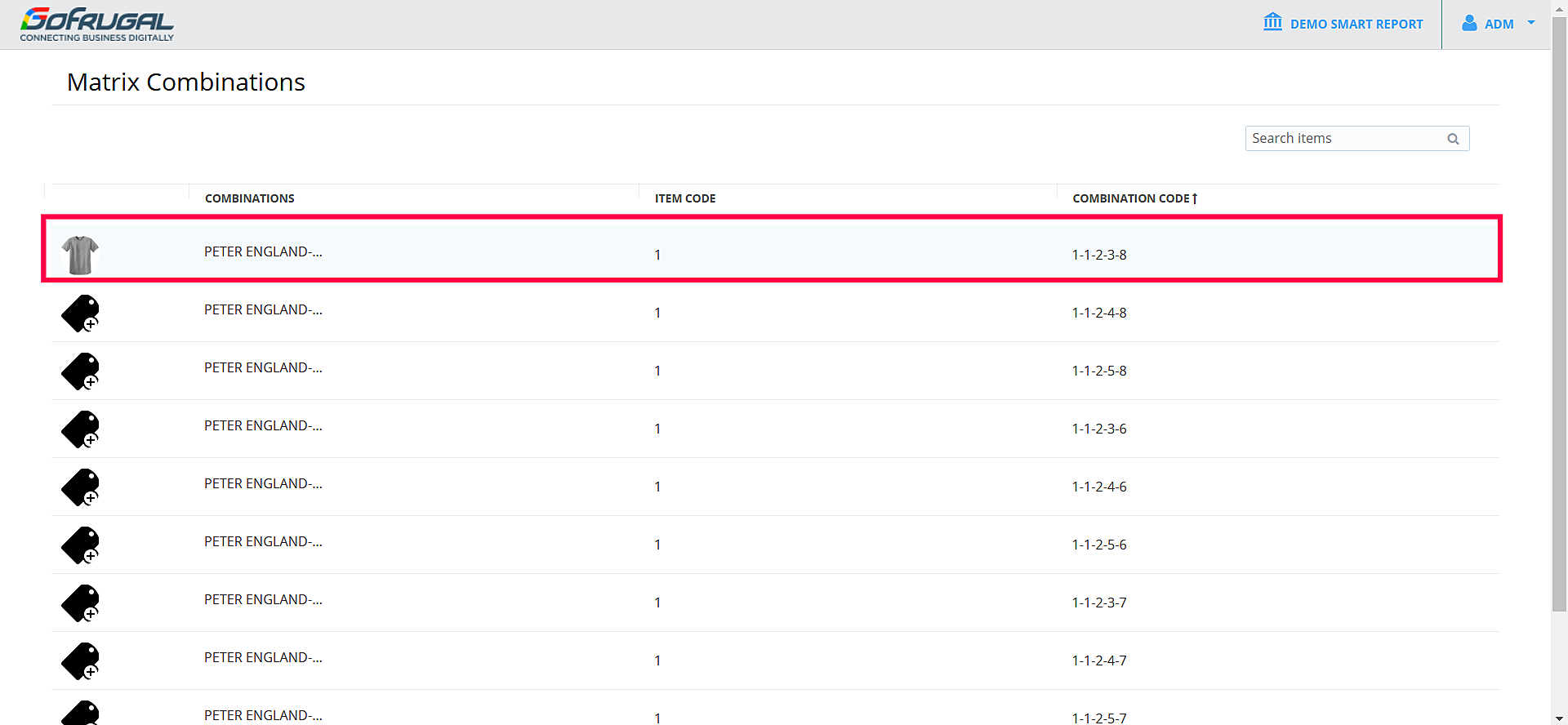The width and height of the screenshot is (1568, 725).
Task: Open the DEMO SMART REPORT link
Action: pos(1356,24)
